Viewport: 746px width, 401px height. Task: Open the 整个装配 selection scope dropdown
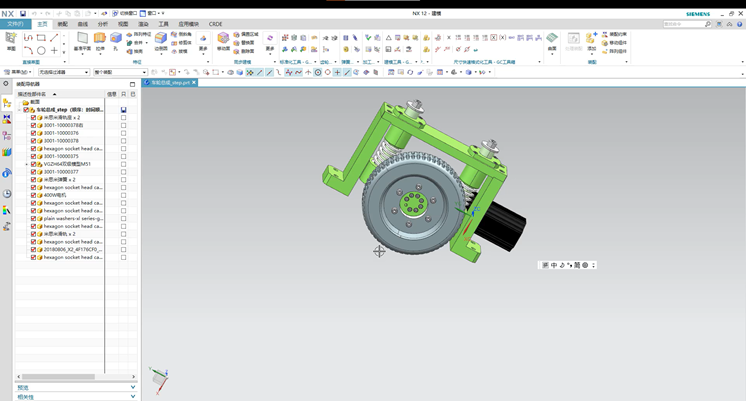[119, 72]
